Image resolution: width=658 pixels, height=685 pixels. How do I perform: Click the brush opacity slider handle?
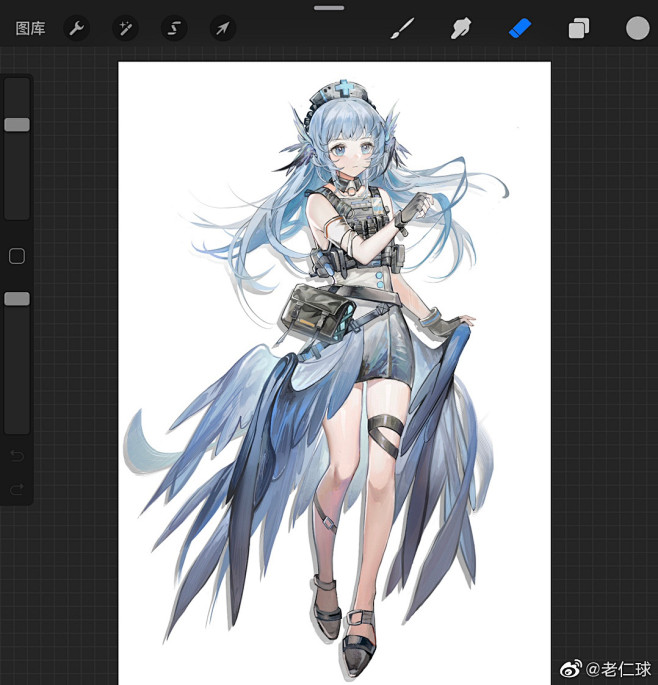pyautogui.click(x=17, y=299)
